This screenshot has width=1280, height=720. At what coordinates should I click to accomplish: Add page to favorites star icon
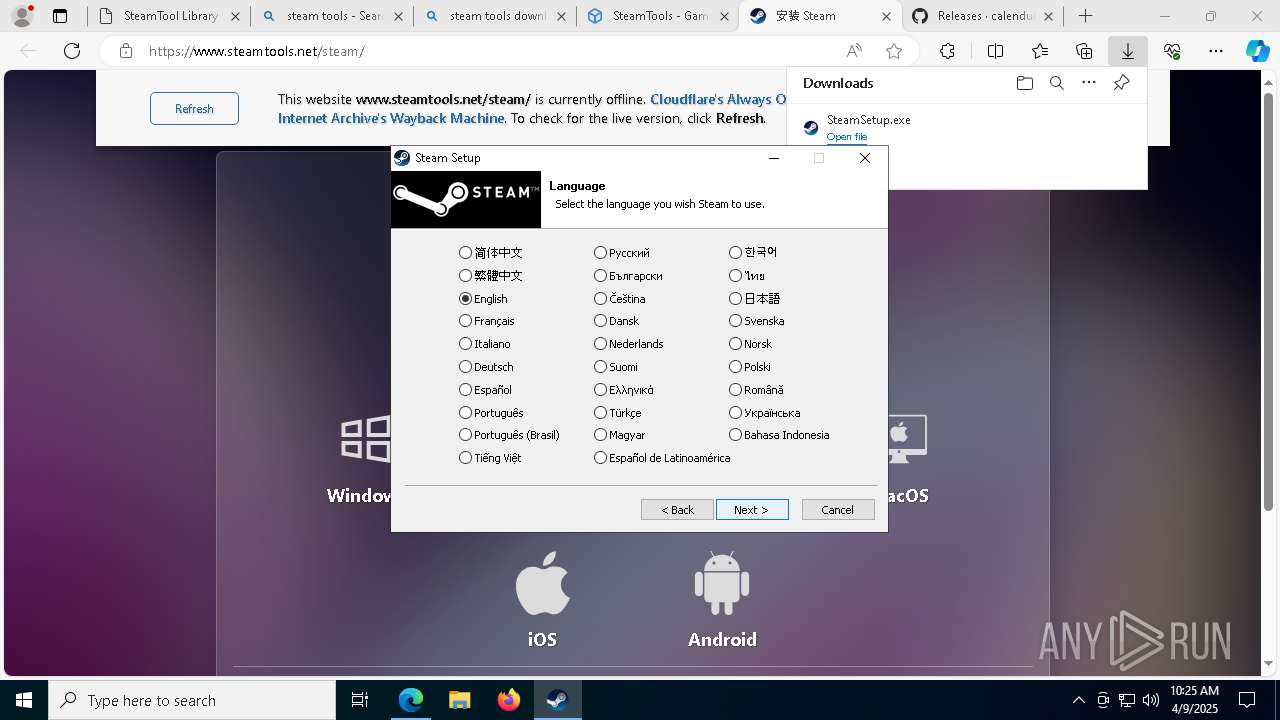pos(894,51)
